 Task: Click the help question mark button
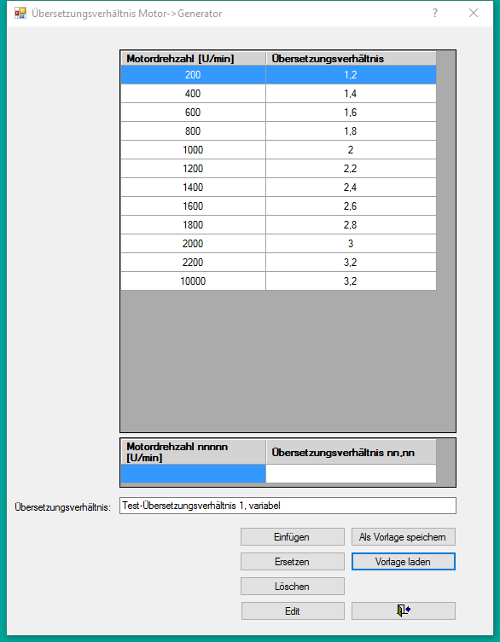click(435, 13)
